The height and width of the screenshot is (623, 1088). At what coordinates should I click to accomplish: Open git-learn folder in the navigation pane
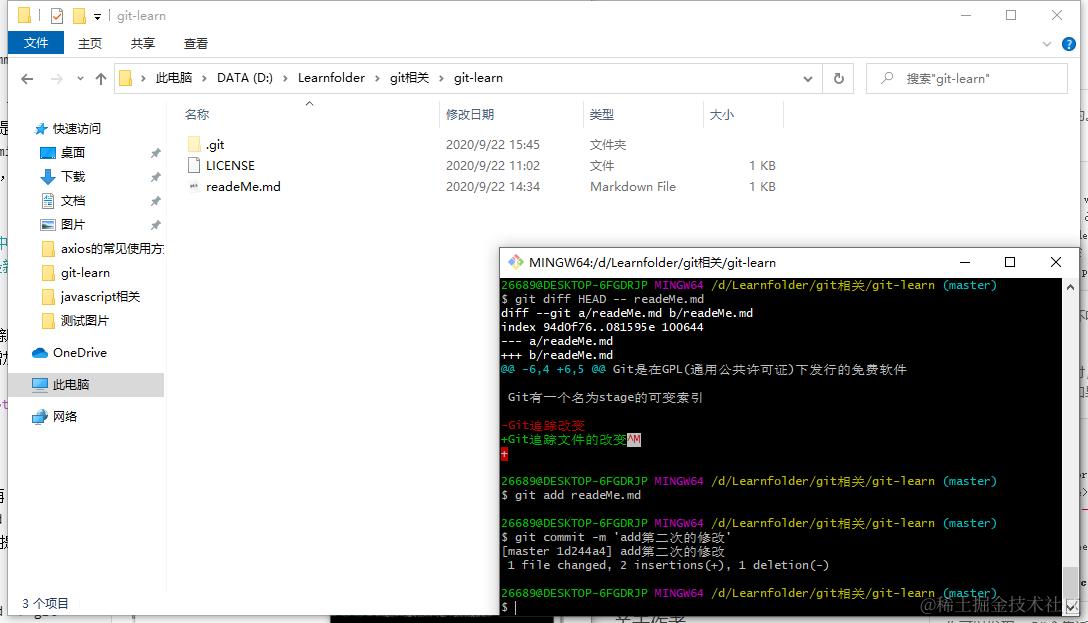pos(85,273)
